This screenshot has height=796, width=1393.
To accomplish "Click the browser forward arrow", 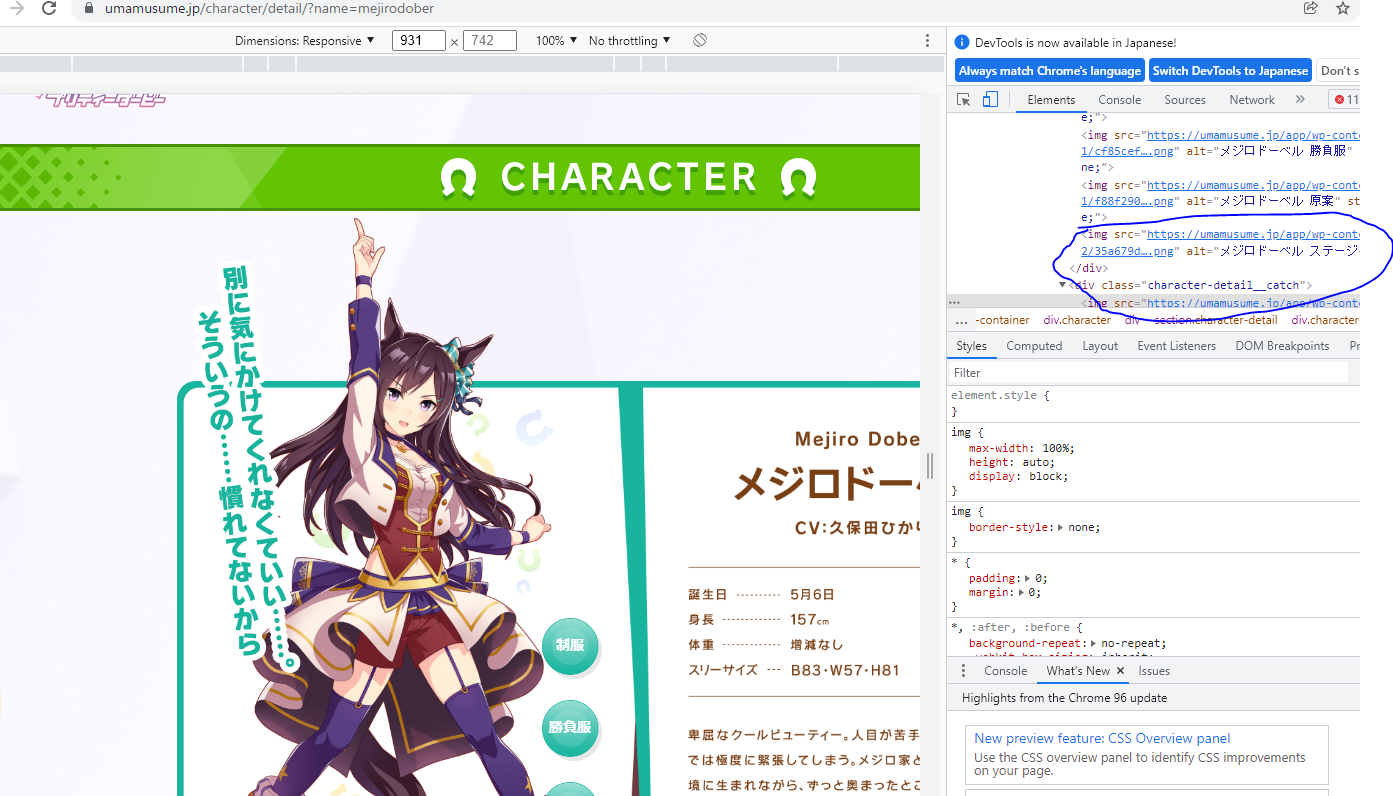I will 16,8.
